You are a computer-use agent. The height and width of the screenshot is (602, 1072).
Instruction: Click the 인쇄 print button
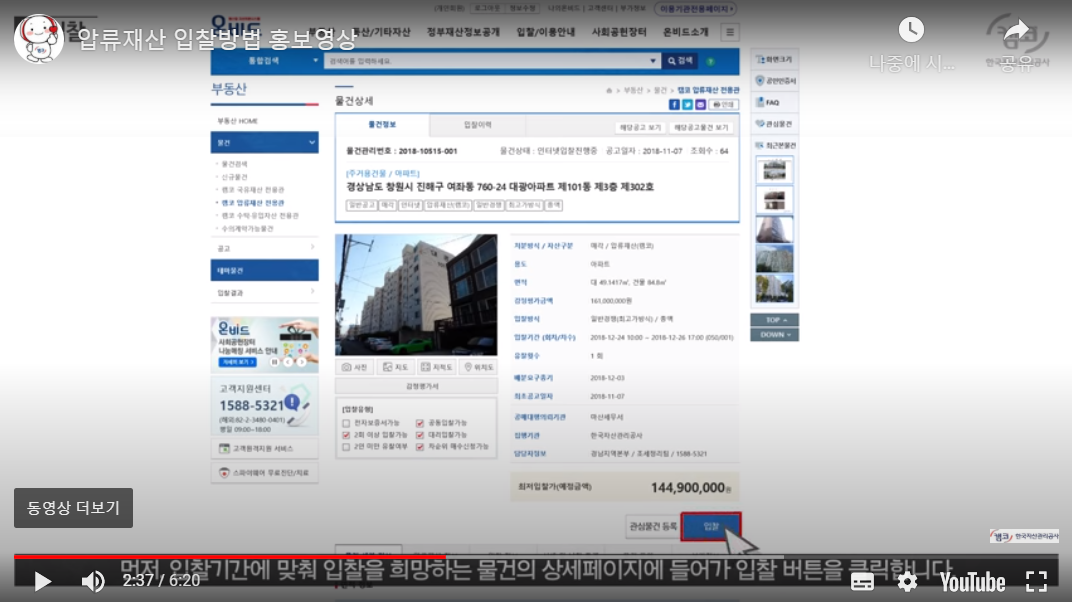click(723, 105)
